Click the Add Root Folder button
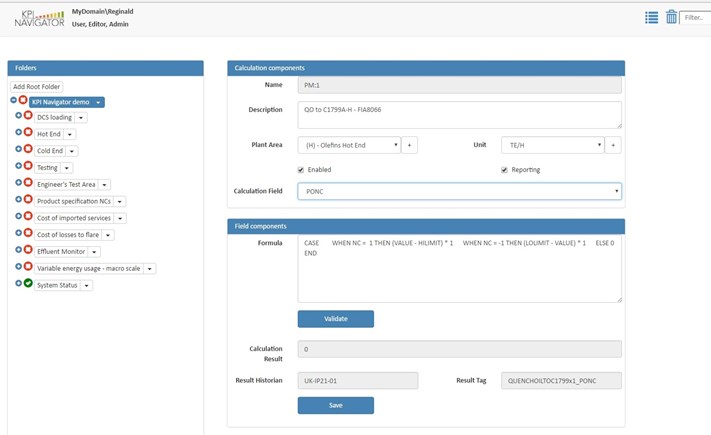Screen dimensions: 711x435 pos(36,87)
